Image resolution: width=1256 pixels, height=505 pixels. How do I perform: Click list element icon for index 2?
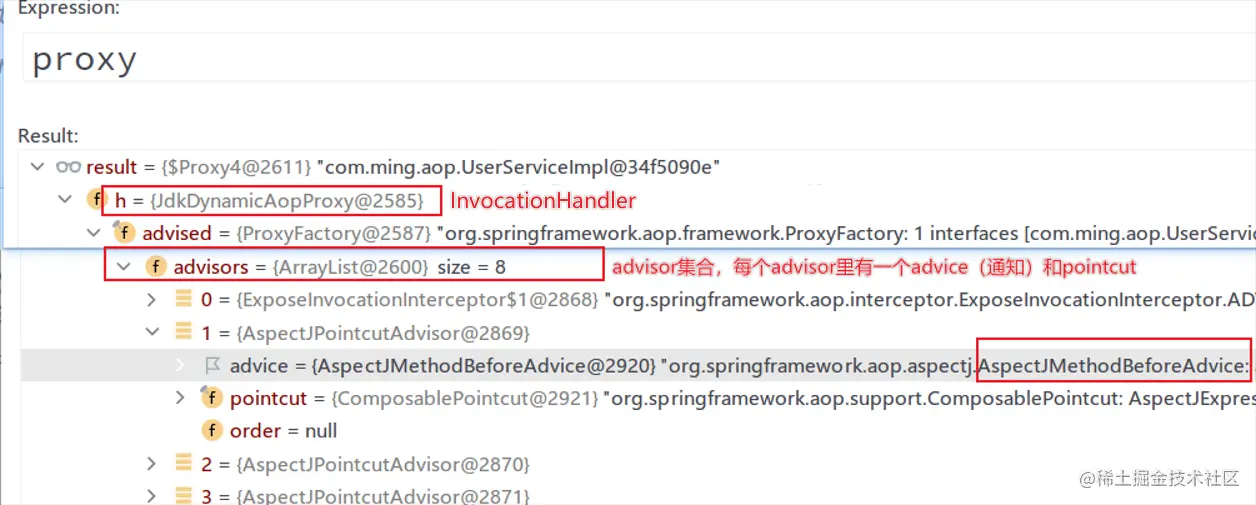click(x=183, y=463)
